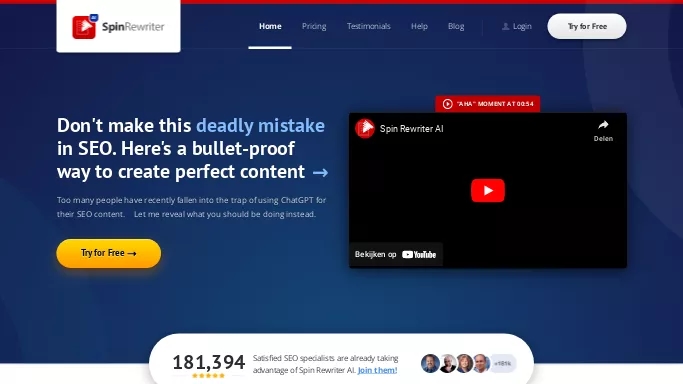Click the user icon beside Login
The width and height of the screenshot is (683, 384).
click(505, 27)
